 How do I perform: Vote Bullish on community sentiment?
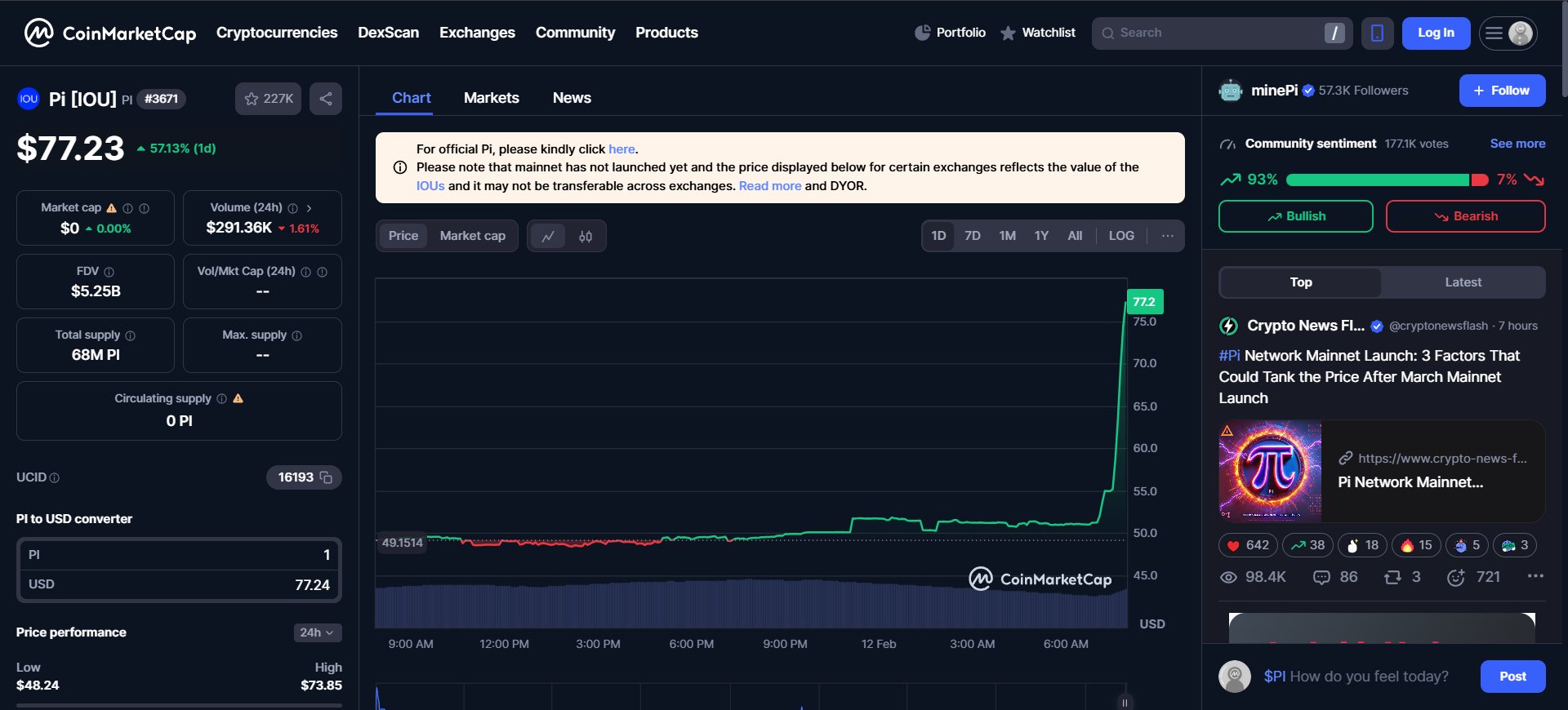(x=1296, y=216)
